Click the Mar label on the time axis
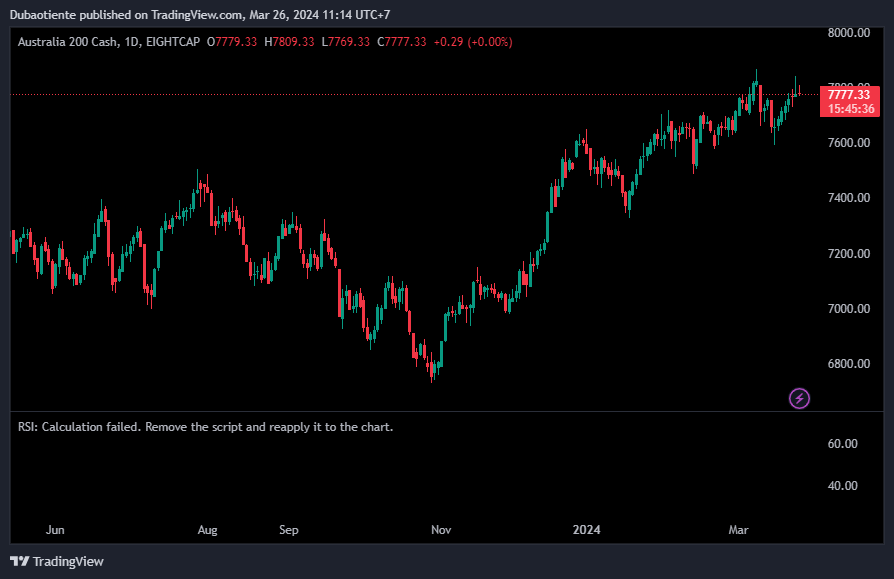This screenshot has height=579, width=894. point(738,529)
